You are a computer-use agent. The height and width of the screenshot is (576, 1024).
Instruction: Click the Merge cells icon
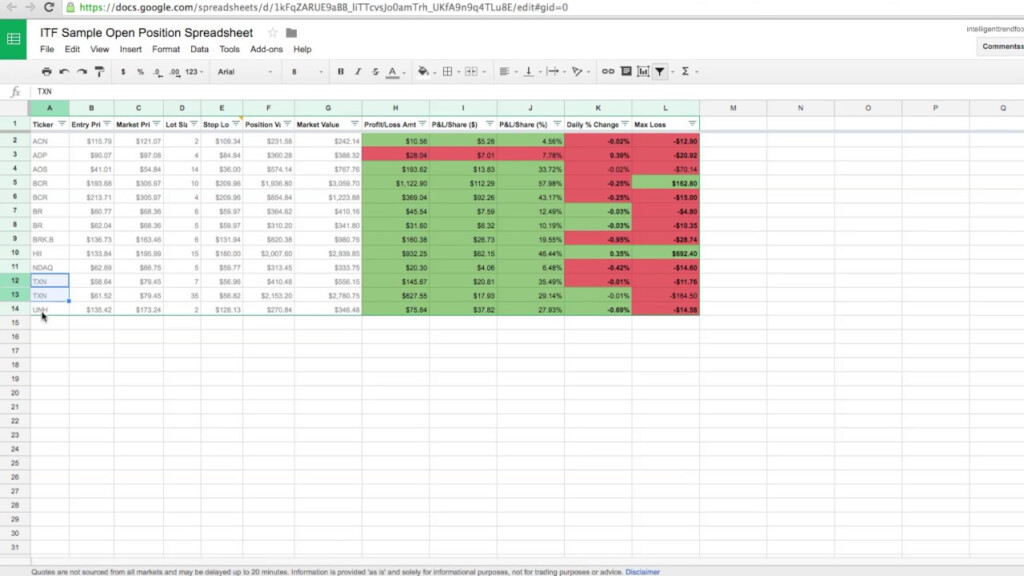point(471,71)
